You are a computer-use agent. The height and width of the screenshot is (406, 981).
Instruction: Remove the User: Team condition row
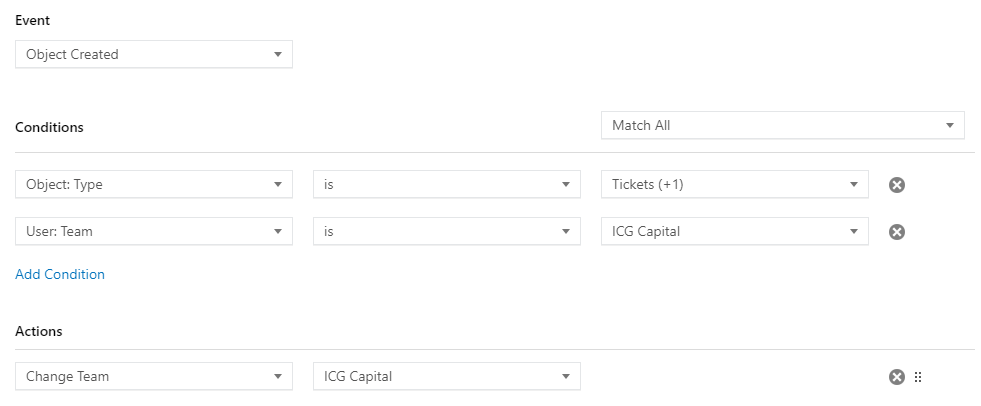point(897,232)
